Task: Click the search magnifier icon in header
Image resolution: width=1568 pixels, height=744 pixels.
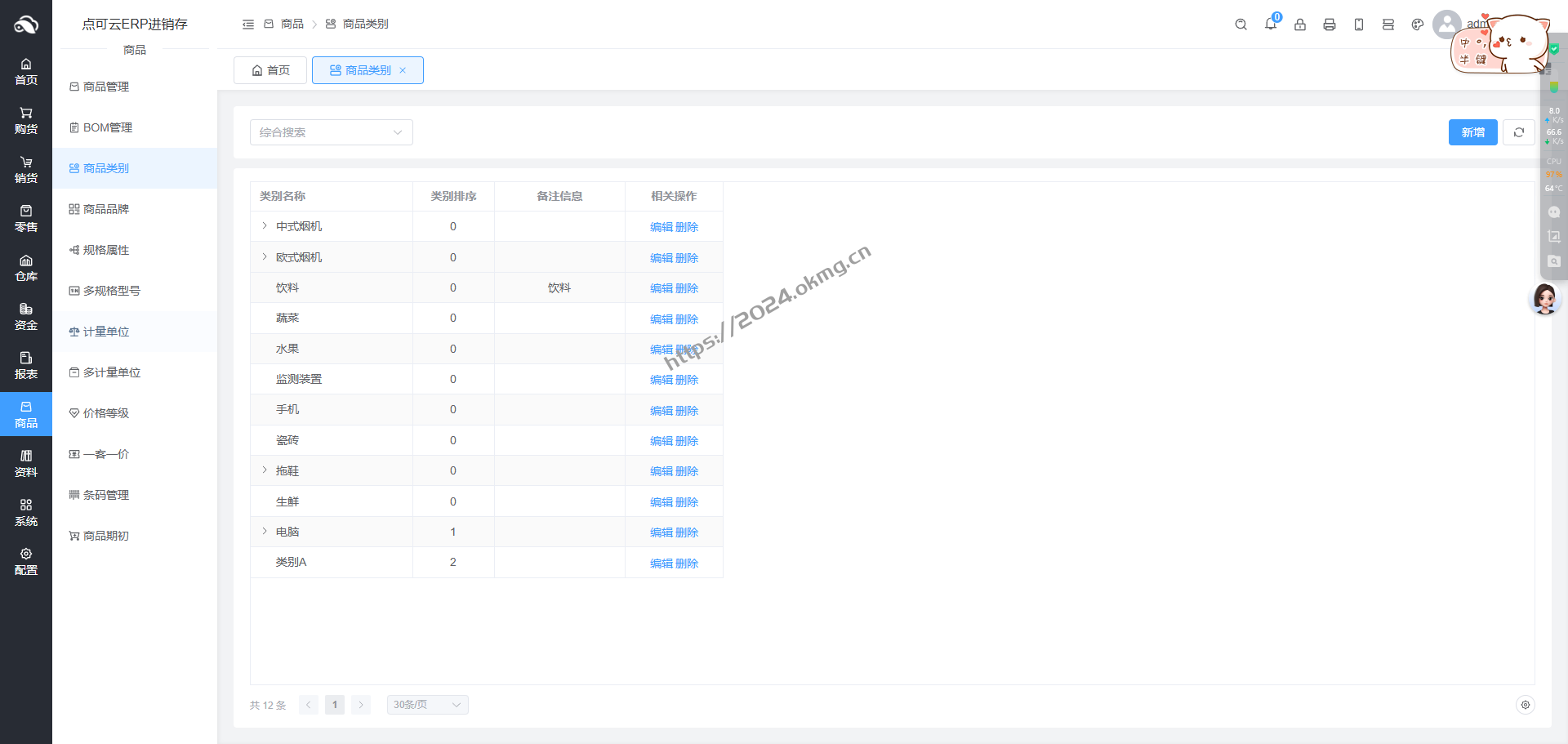Action: click(x=1241, y=25)
